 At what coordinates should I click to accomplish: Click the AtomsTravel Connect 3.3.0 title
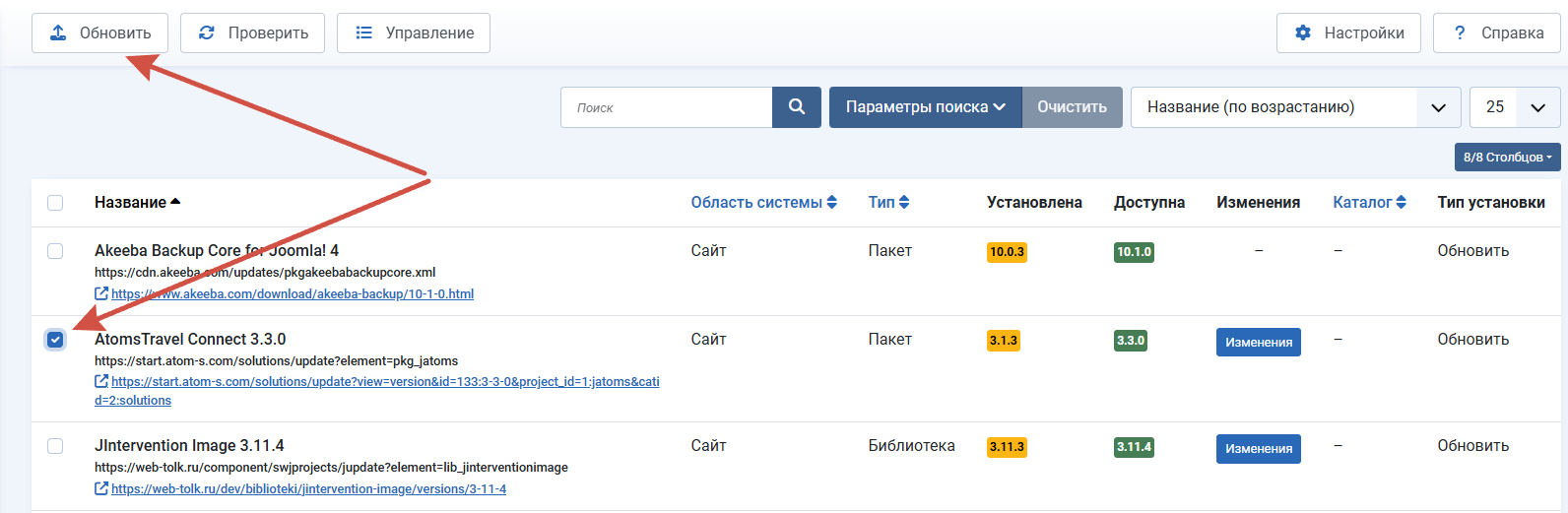click(x=190, y=339)
